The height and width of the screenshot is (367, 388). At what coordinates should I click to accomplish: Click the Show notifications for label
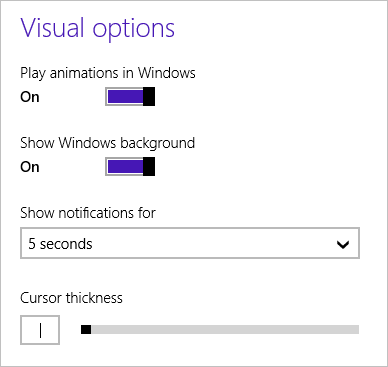[88, 213]
